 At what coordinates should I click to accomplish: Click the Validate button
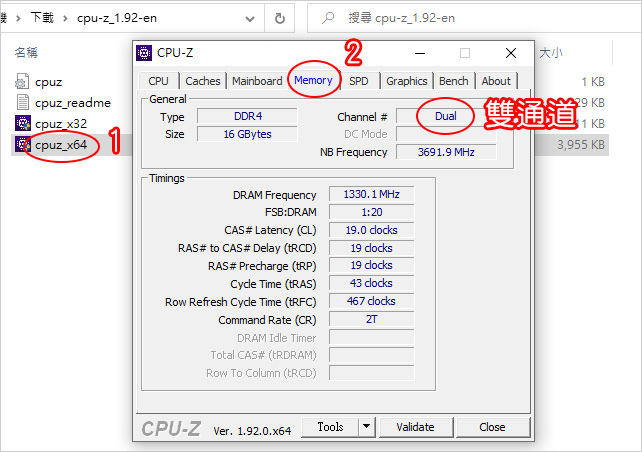(x=416, y=427)
